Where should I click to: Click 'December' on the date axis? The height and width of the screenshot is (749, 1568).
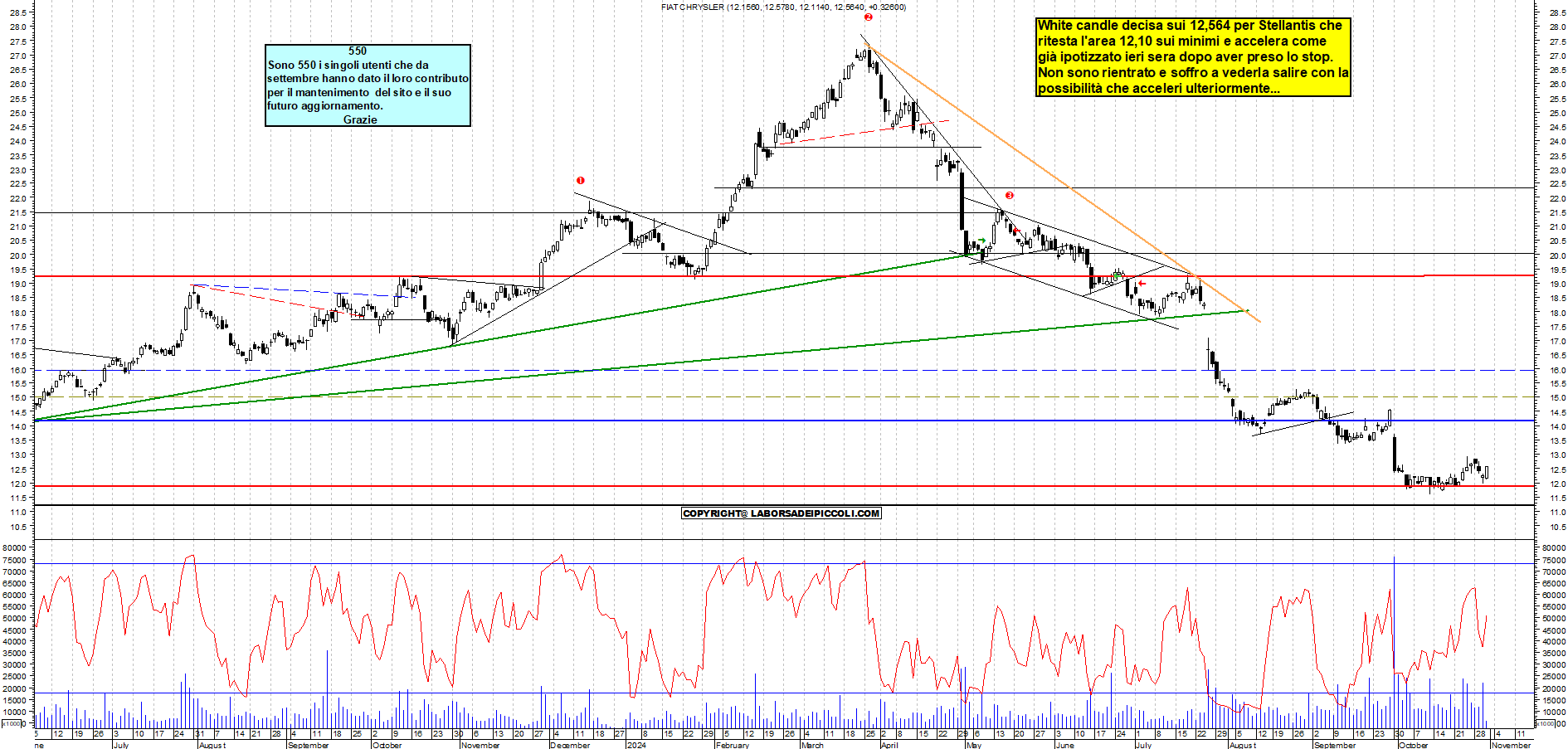570,745
